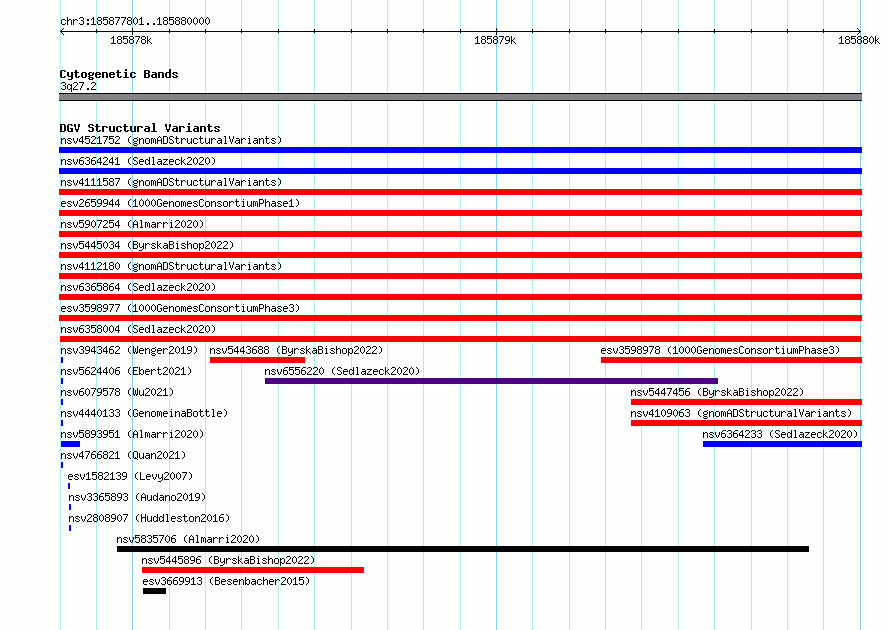Click esv1582139 Levy2007 label
The width and height of the screenshot is (890, 630).
[130, 476]
